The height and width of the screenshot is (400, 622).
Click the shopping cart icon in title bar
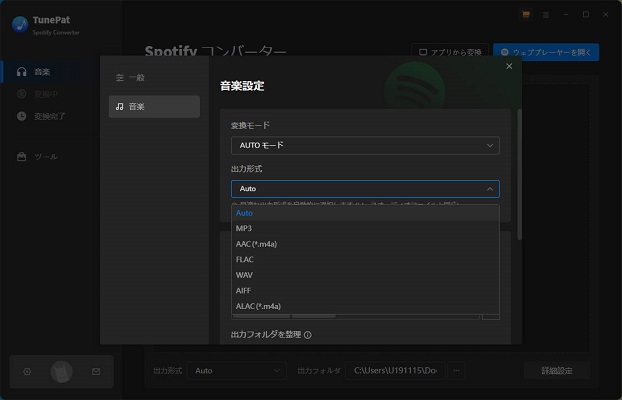coord(526,15)
